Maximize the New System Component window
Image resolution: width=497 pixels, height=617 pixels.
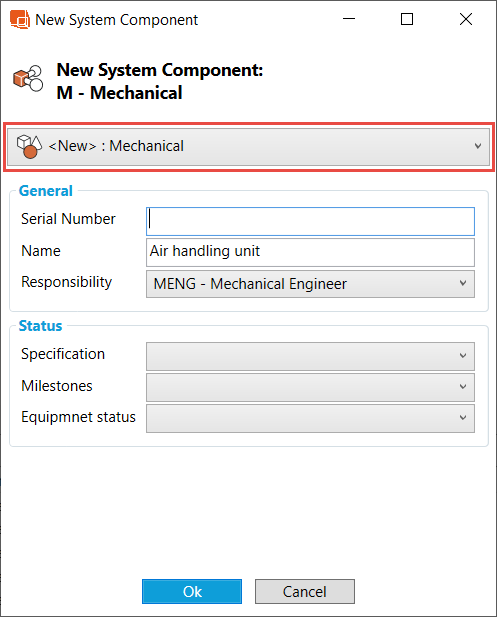[407, 19]
